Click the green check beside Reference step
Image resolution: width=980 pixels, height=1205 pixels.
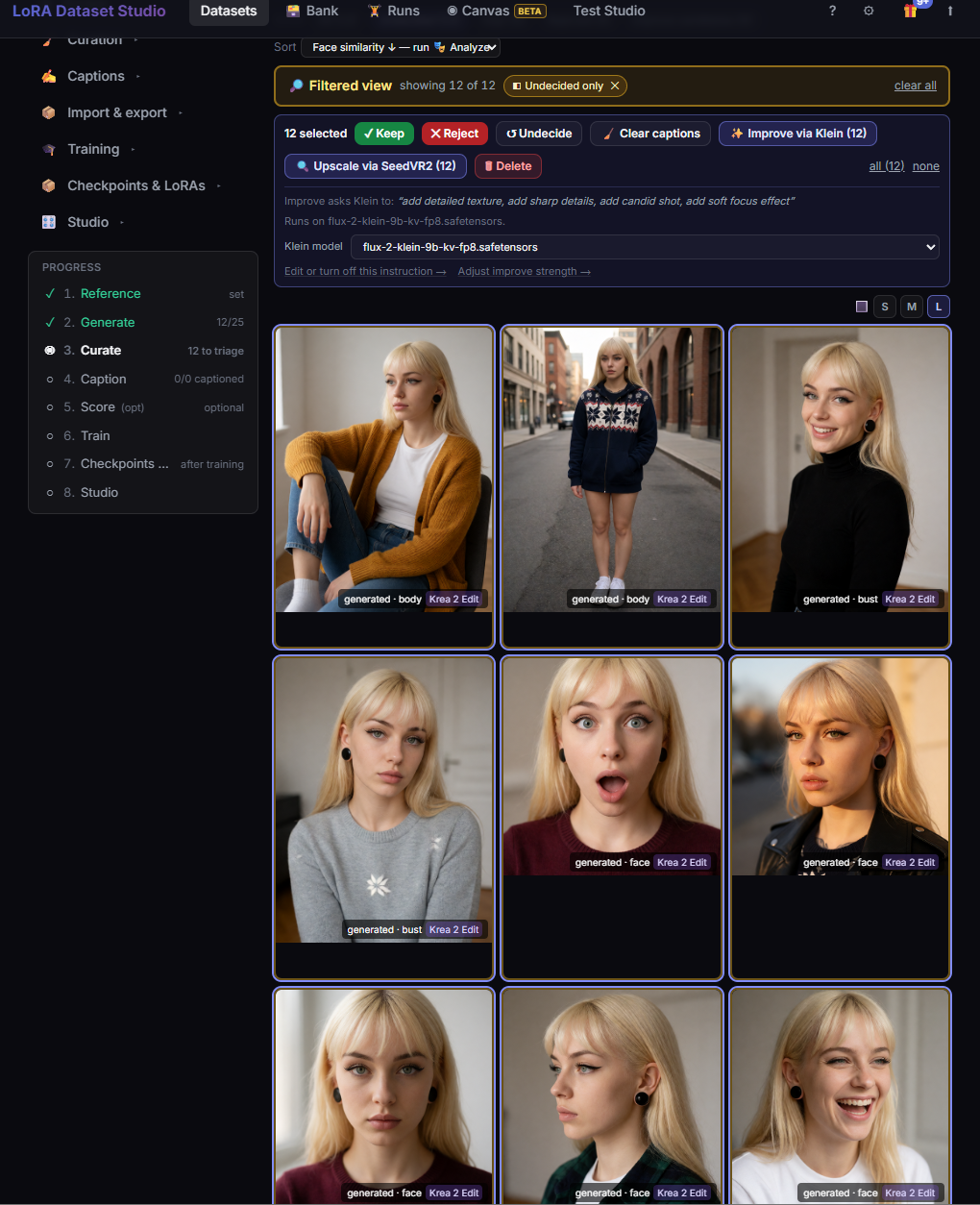pyautogui.click(x=50, y=293)
